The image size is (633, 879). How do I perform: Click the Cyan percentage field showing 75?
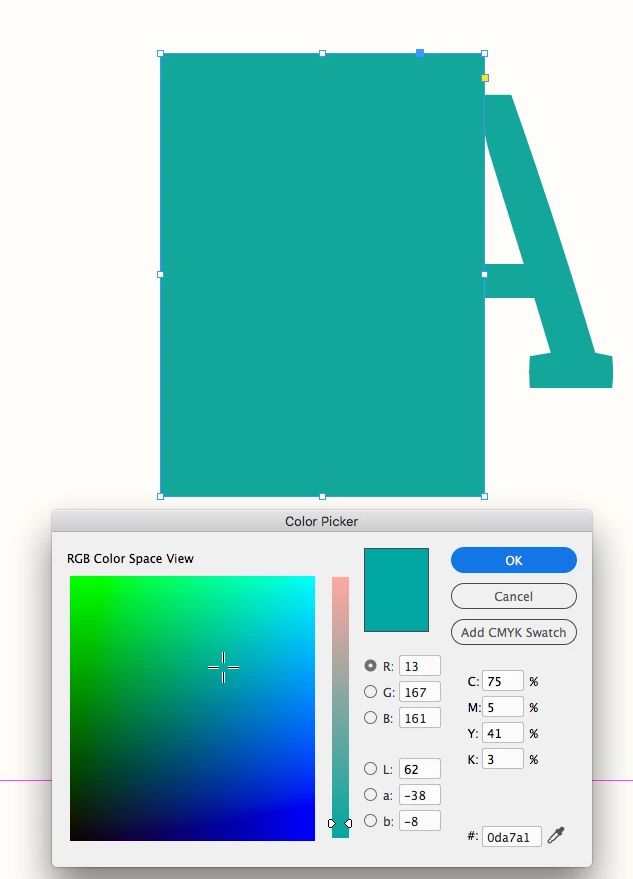[502, 681]
